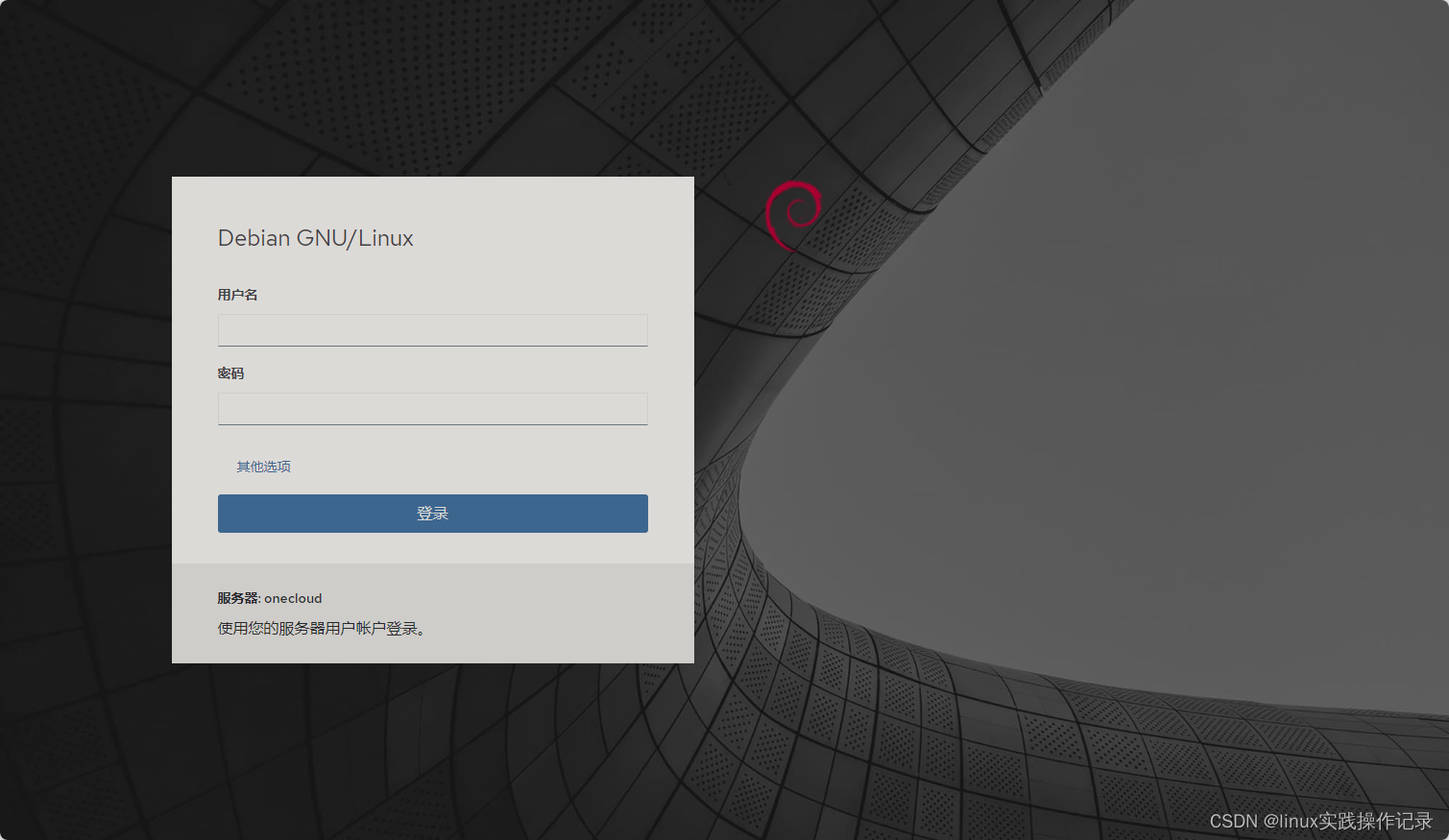This screenshot has height=840, width=1449.
Task: Click the 使用您的服务器用户帐户登录 hint text
Action: (x=322, y=629)
